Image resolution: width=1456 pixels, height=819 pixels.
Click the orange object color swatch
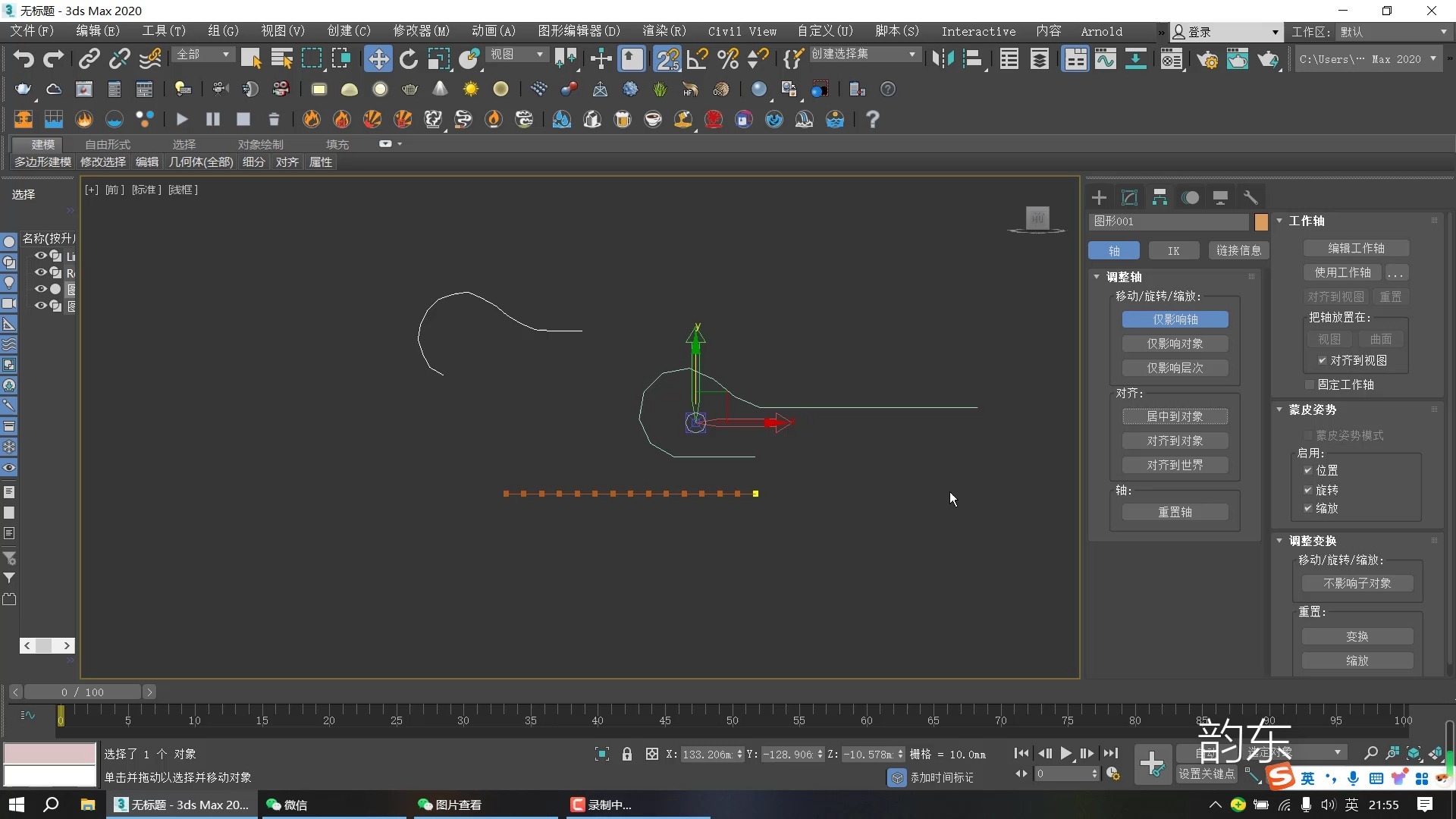(x=1261, y=221)
